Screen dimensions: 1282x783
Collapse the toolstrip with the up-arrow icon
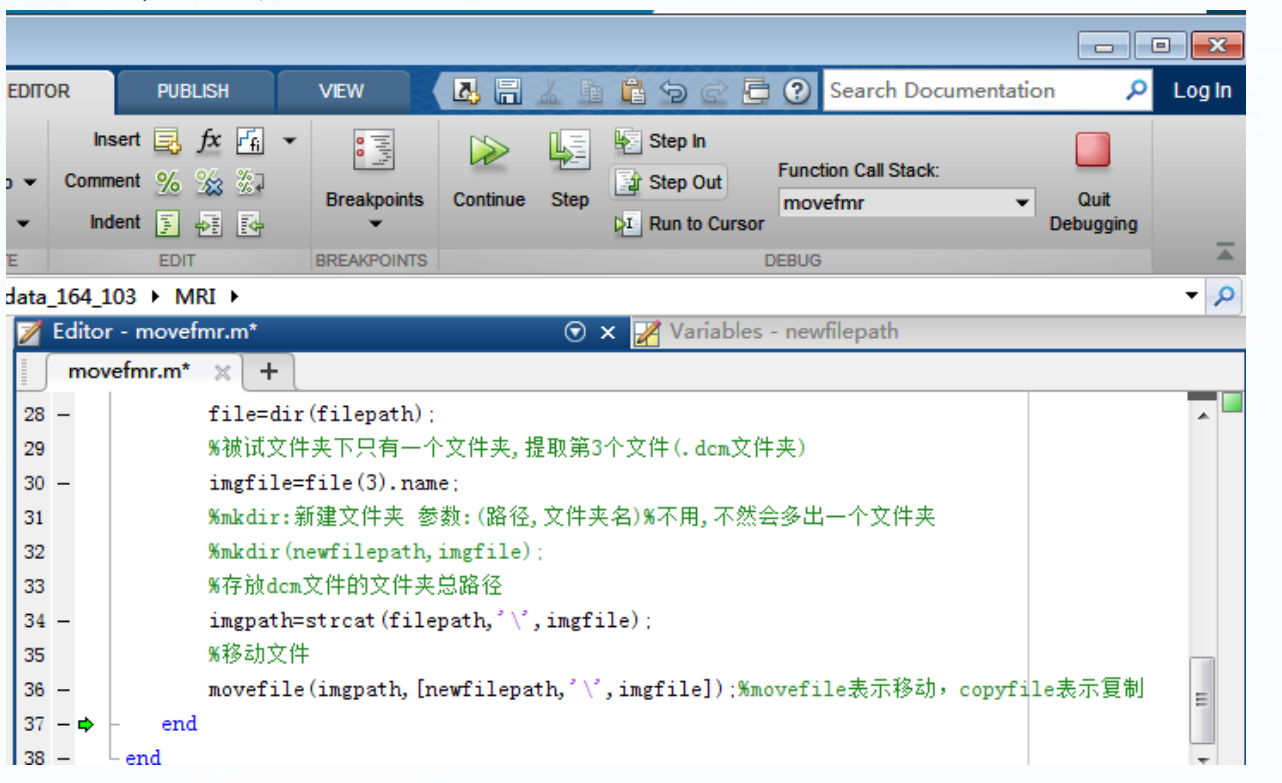[x=1225, y=250]
